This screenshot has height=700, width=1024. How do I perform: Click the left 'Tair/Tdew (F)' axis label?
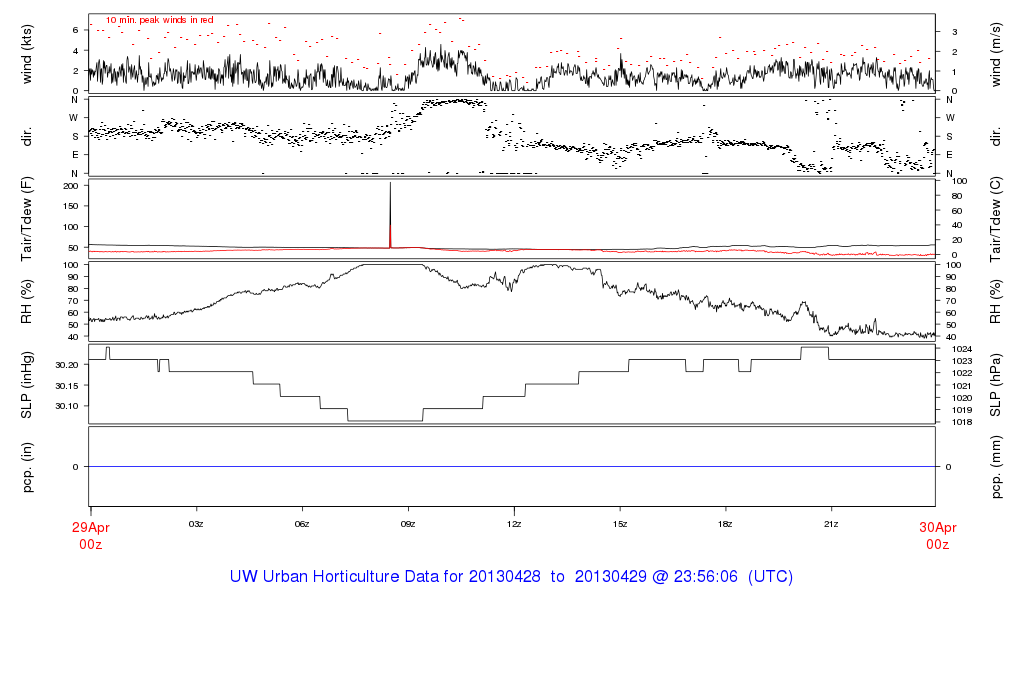(27, 219)
